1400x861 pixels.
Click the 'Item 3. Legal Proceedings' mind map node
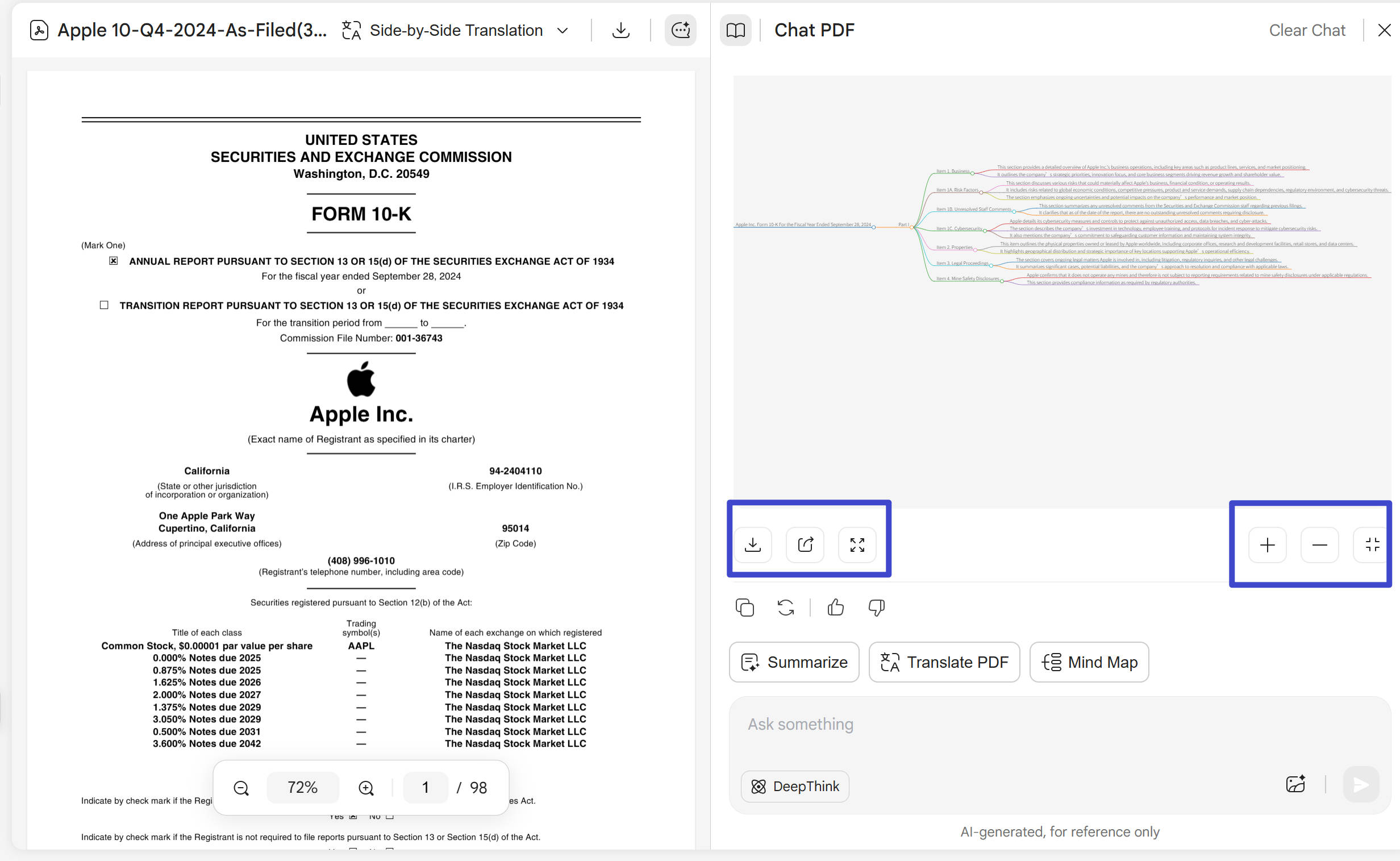[x=962, y=264]
